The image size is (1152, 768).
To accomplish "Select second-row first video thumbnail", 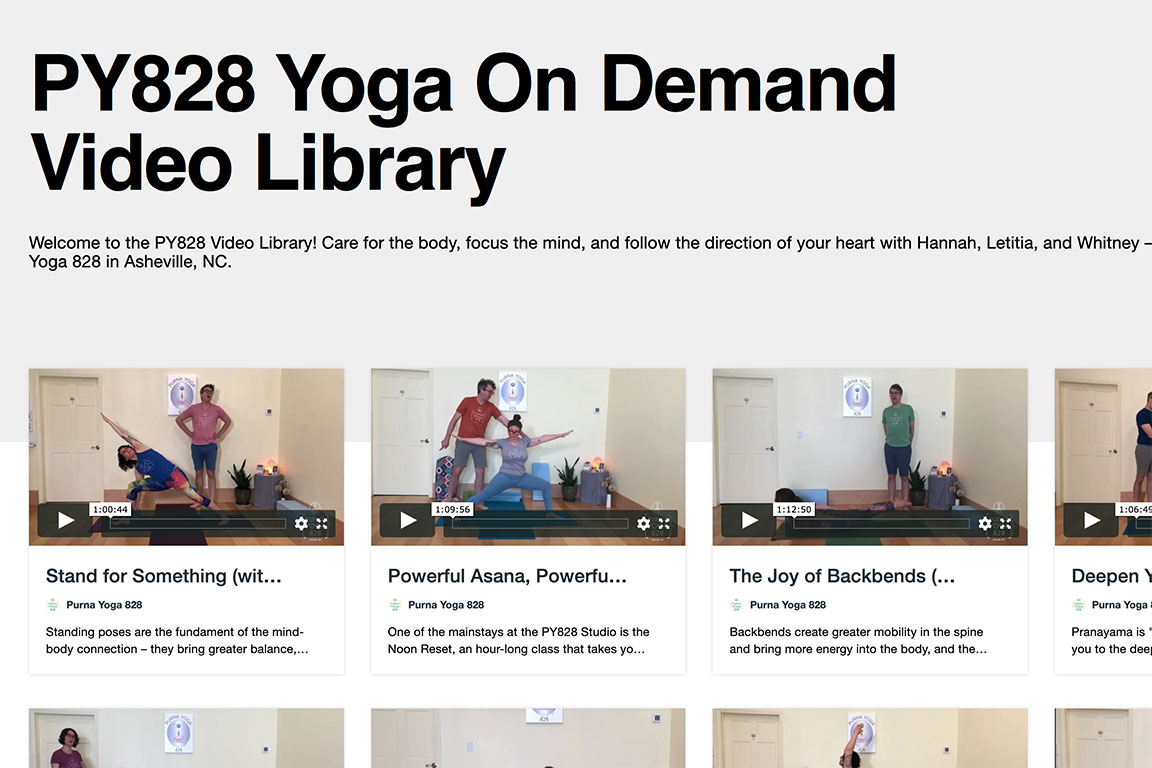I will [187, 738].
